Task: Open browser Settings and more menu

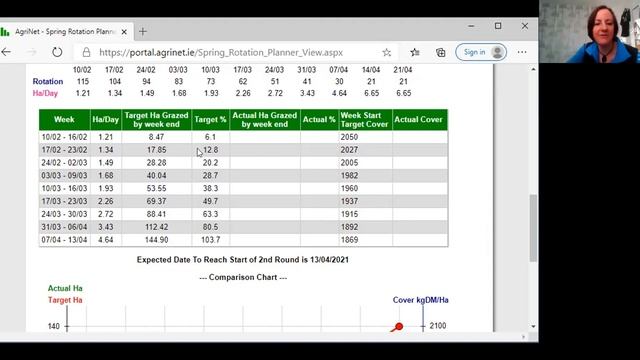Action: click(522, 52)
